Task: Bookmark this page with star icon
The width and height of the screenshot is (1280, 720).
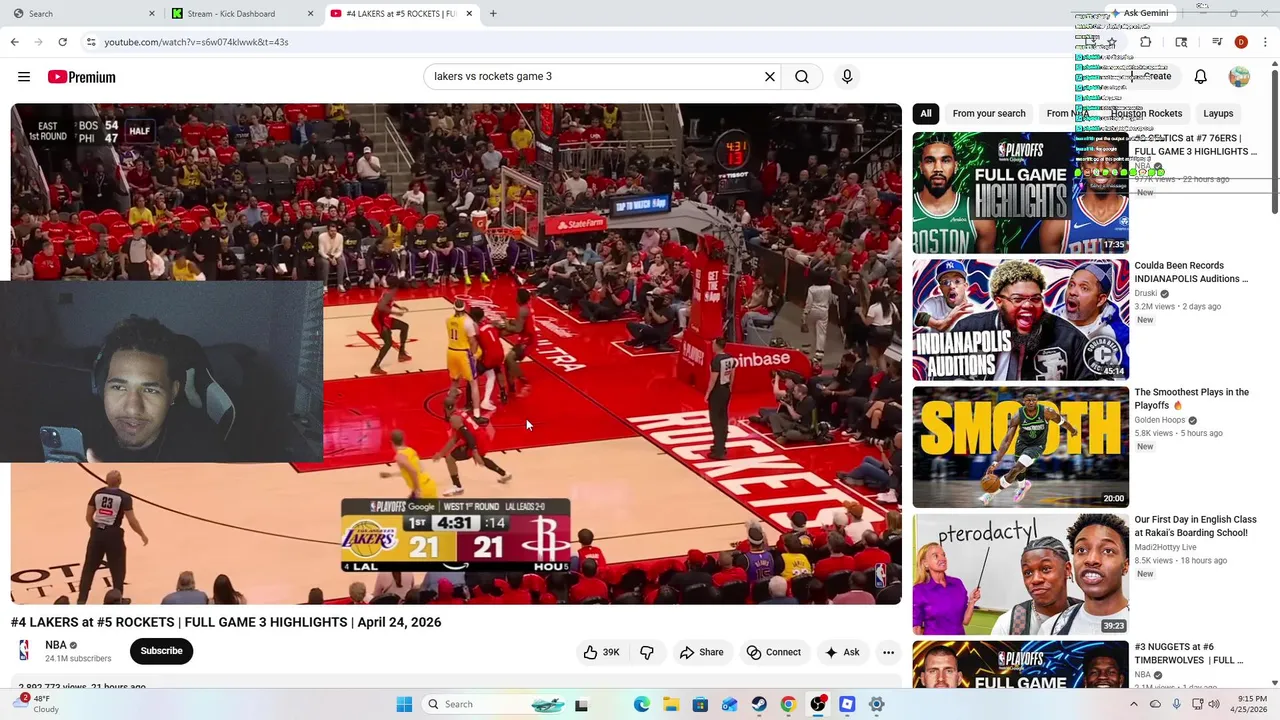Action: (x=1111, y=42)
